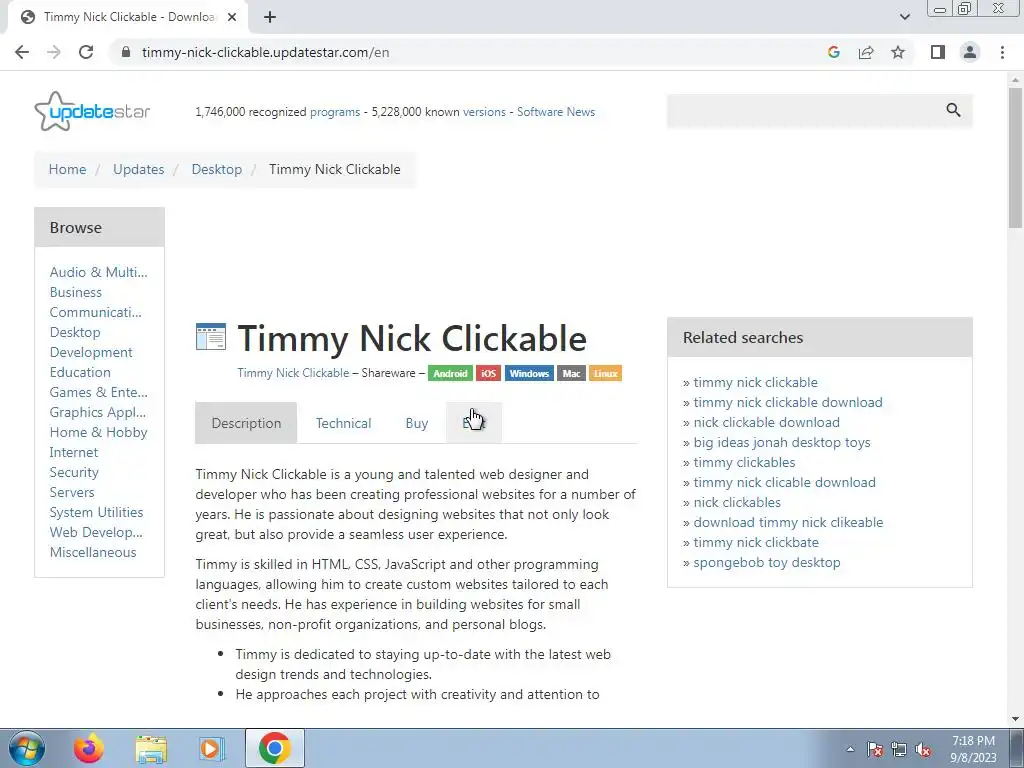The height and width of the screenshot is (768, 1024).
Task: Click the Desktop breadcrumb link
Action: [217, 169]
